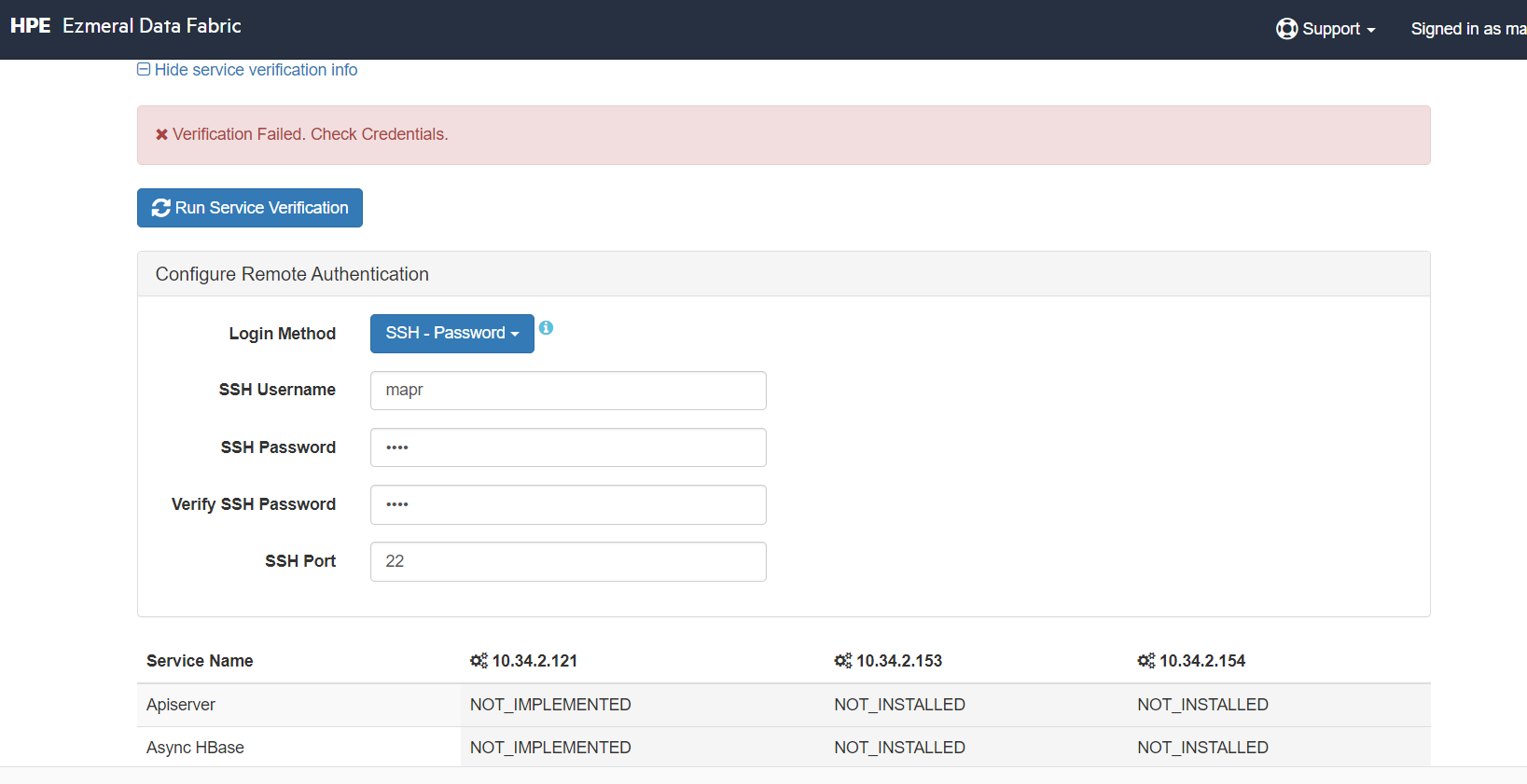Click the 10.34.2.154 column header
The image size is (1527, 784).
tap(1192, 661)
